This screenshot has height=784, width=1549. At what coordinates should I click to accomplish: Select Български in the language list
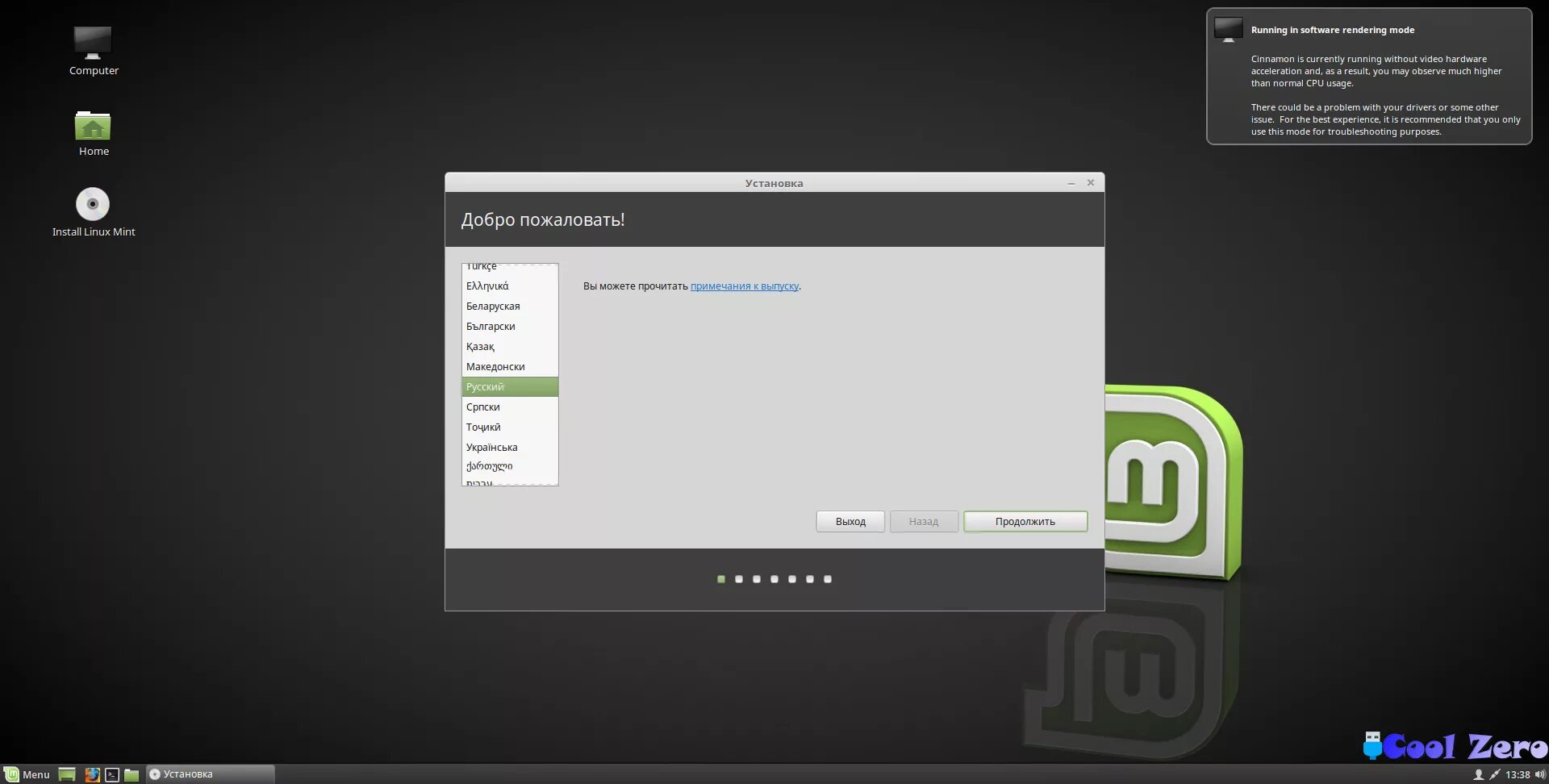pos(510,326)
